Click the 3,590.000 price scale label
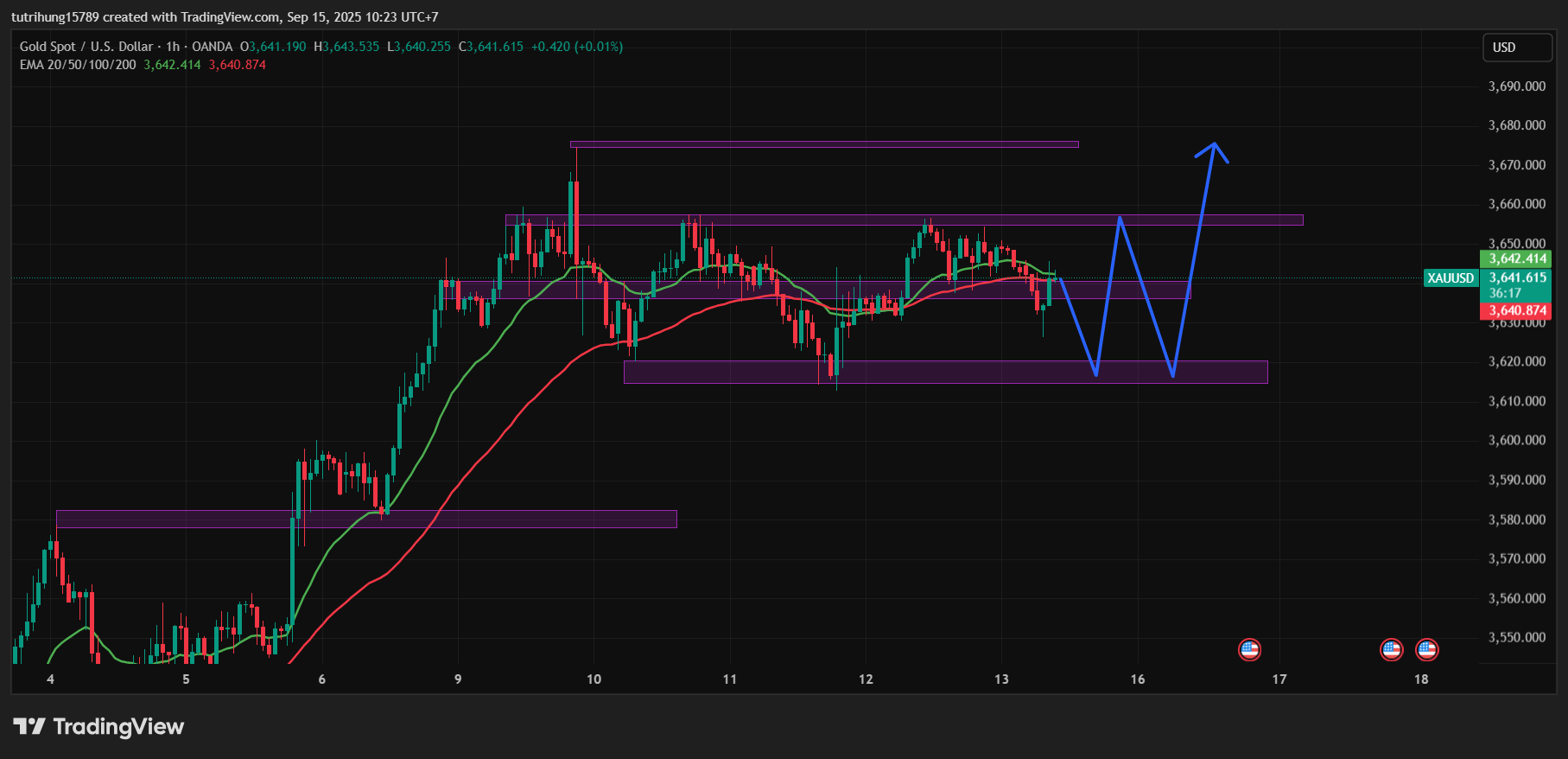 pos(1517,480)
